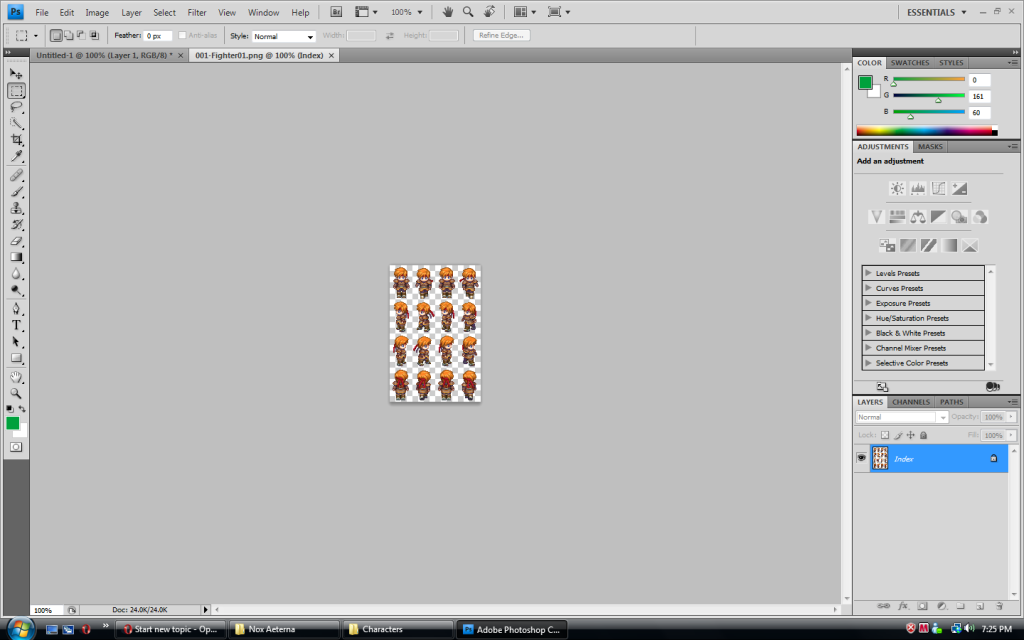Switch to the Masks tab
The height and width of the screenshot is (640, 1024).
(930, 146)
